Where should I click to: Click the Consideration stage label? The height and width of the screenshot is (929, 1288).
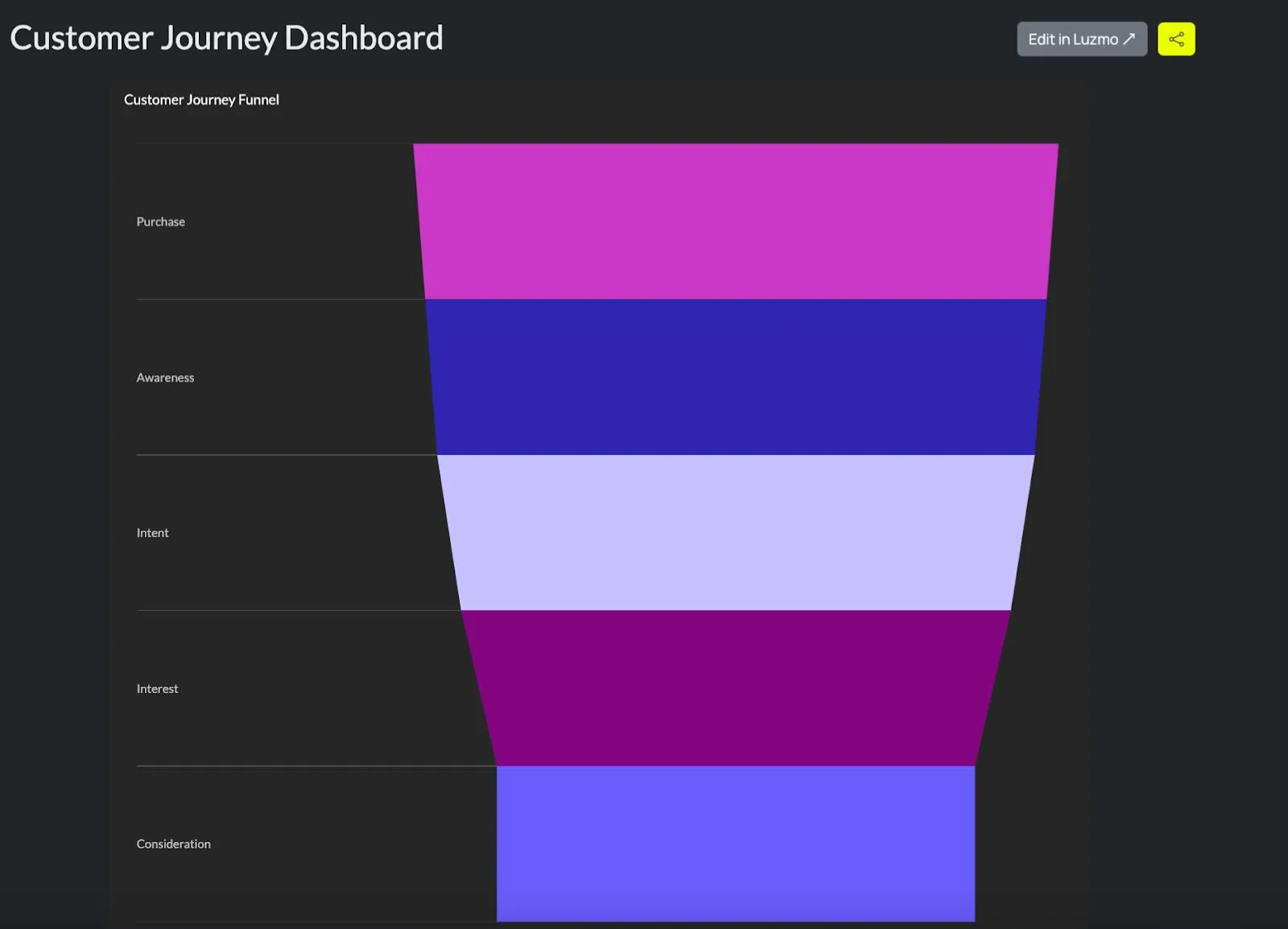click(173, 844)
